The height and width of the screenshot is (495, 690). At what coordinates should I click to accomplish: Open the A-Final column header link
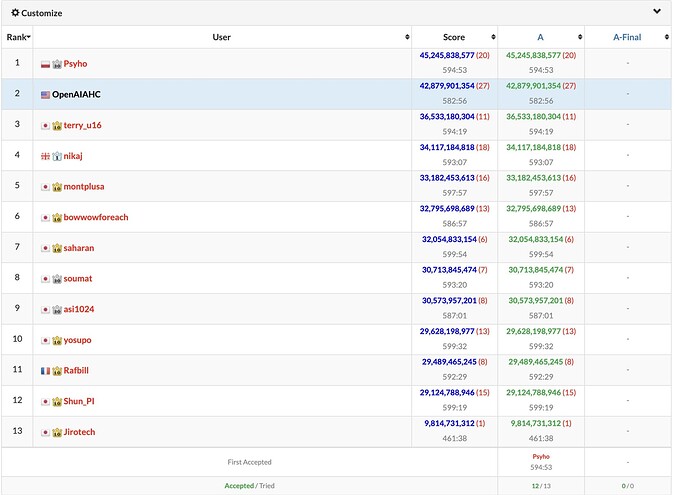pyautogui.click(x=627, y=37)
